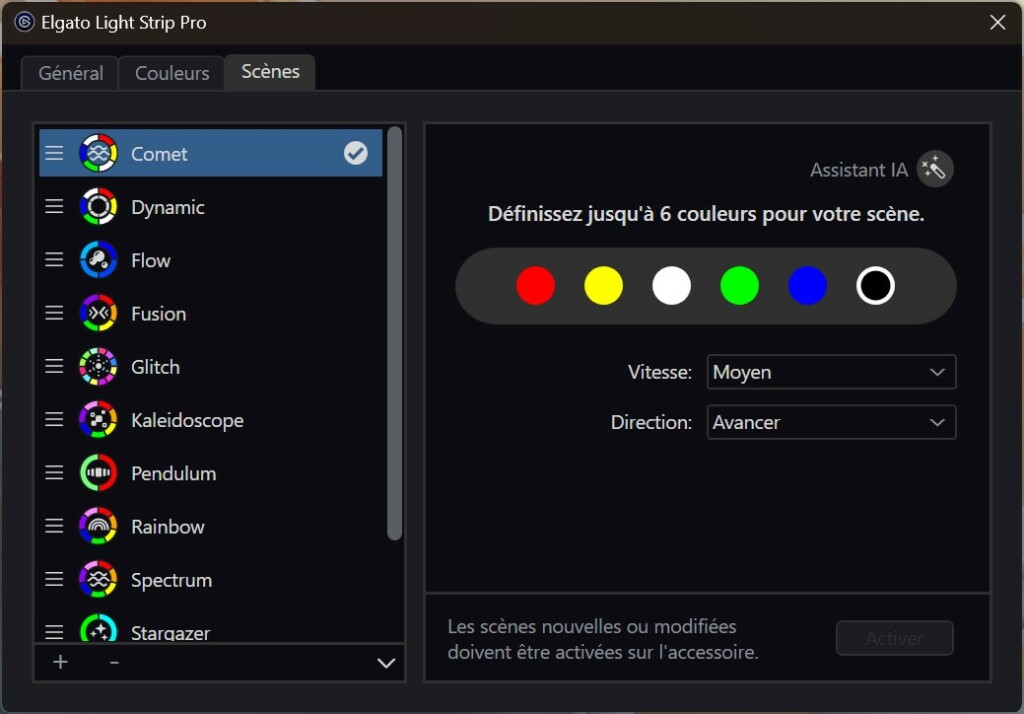Viewport: 1024px width, 714px height.
Task: Open the Dynamic scene
Action: coord(167,207)
